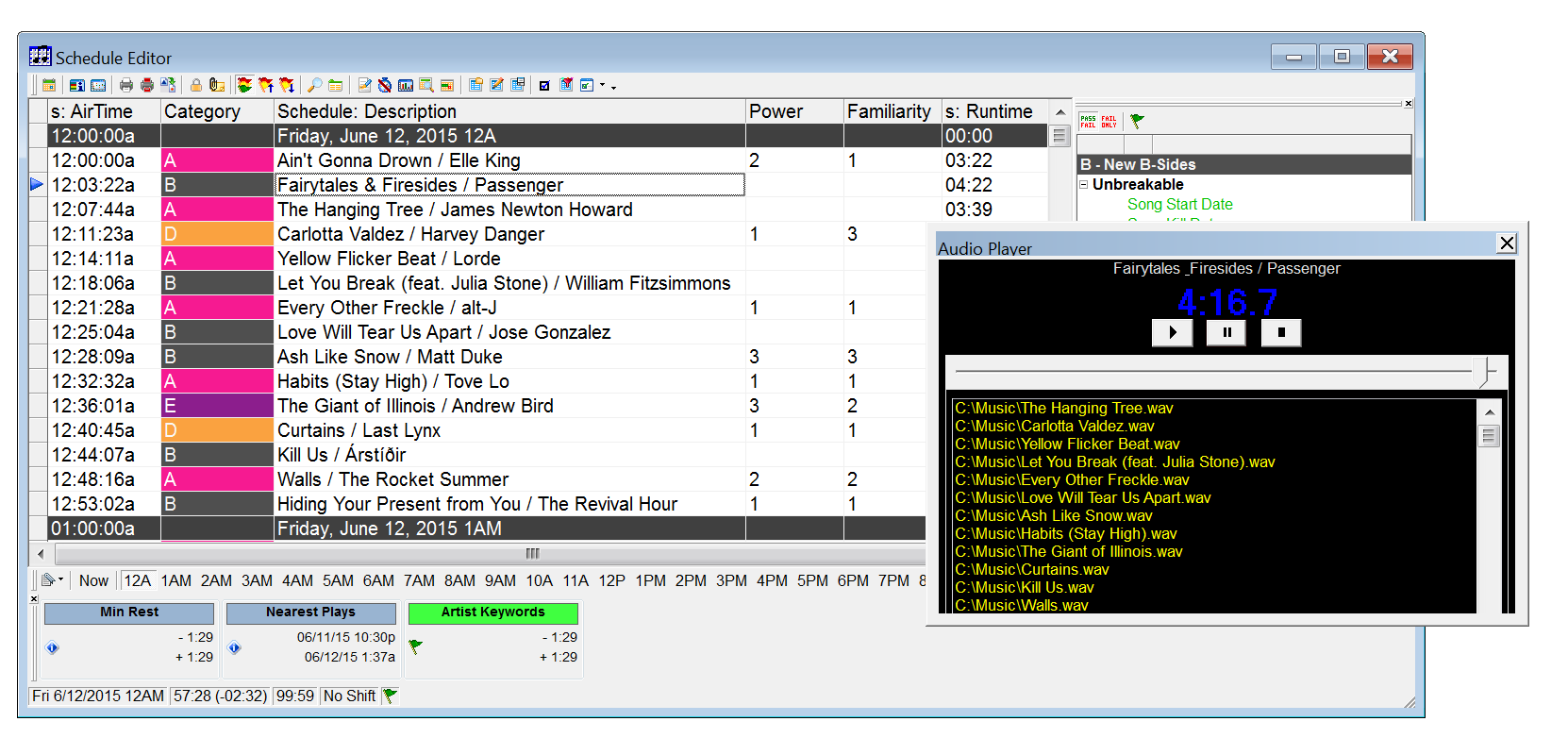Select Carlotta Valdez.wav in the playlist
This screenshot has width=1568, height=755.
pyautogui.click(x=1054, y=427)
